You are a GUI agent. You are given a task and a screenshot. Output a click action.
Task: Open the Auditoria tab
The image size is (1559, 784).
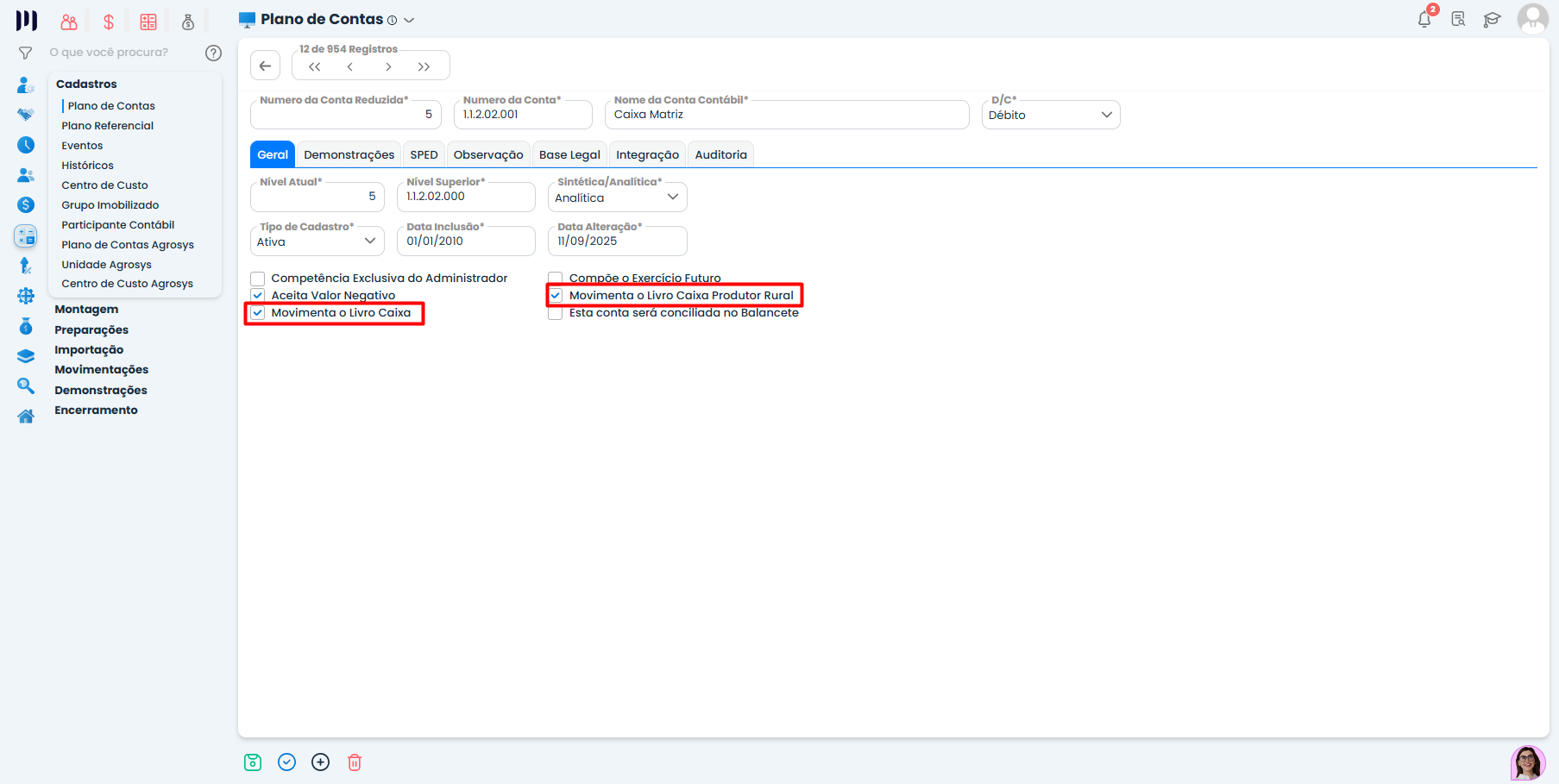[720, 154]
